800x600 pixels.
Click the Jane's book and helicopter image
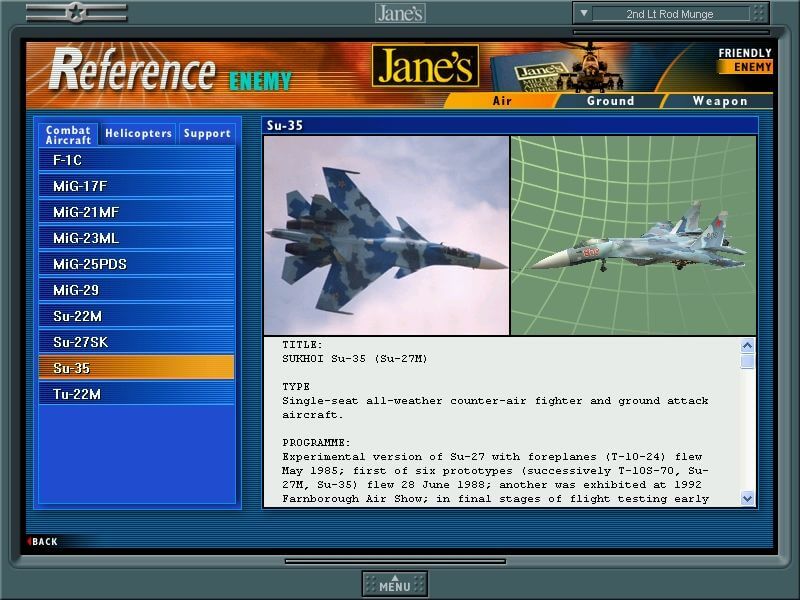pos(556,67)
